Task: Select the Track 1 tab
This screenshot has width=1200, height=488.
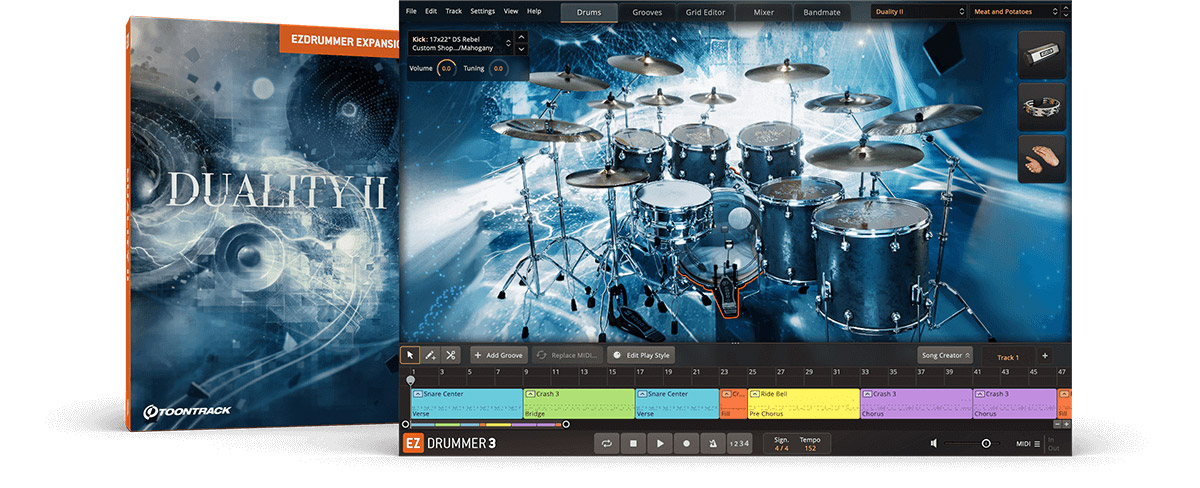Action: coord(1008,357)
